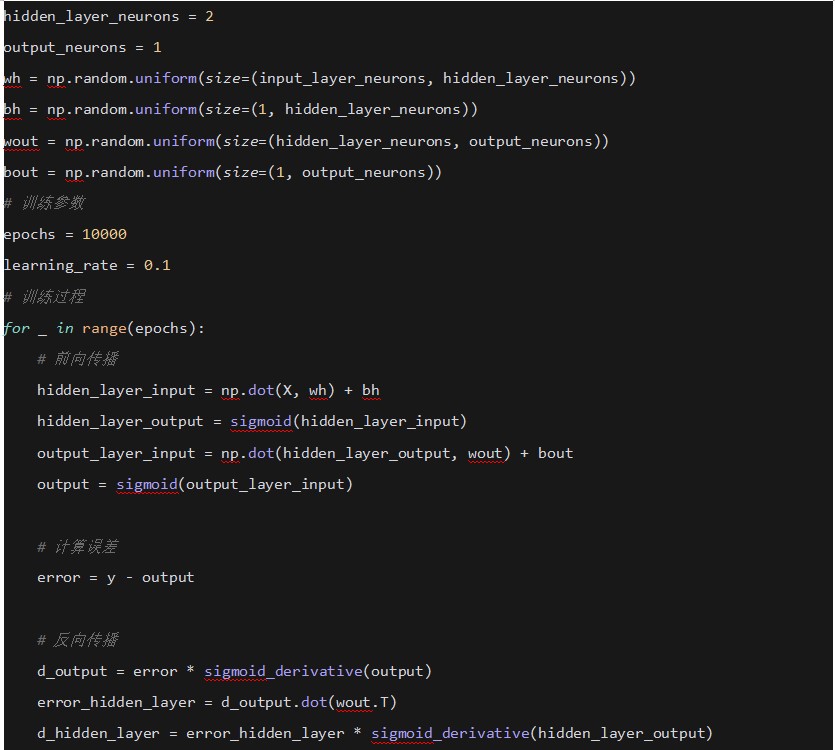Viewport: 835px width, 750px height.
Task: Click range in the for loop line
Action: point(104,328)
